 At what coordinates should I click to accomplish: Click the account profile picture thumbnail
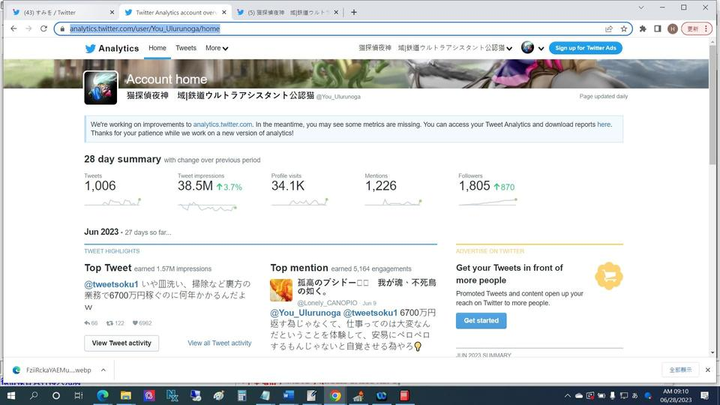(x=101, y=88)
